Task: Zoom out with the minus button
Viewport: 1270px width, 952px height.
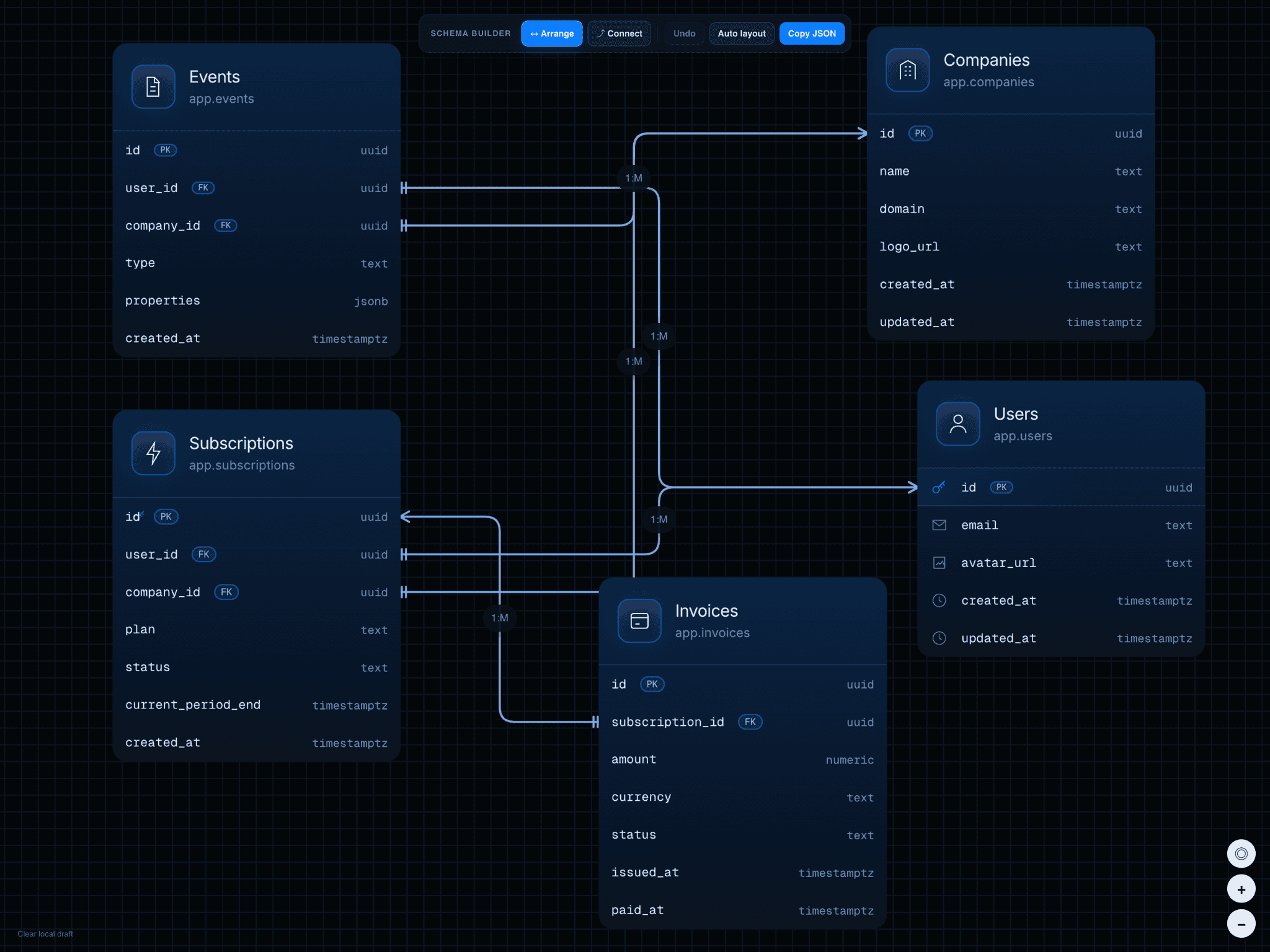Action: click(1241, 924)
